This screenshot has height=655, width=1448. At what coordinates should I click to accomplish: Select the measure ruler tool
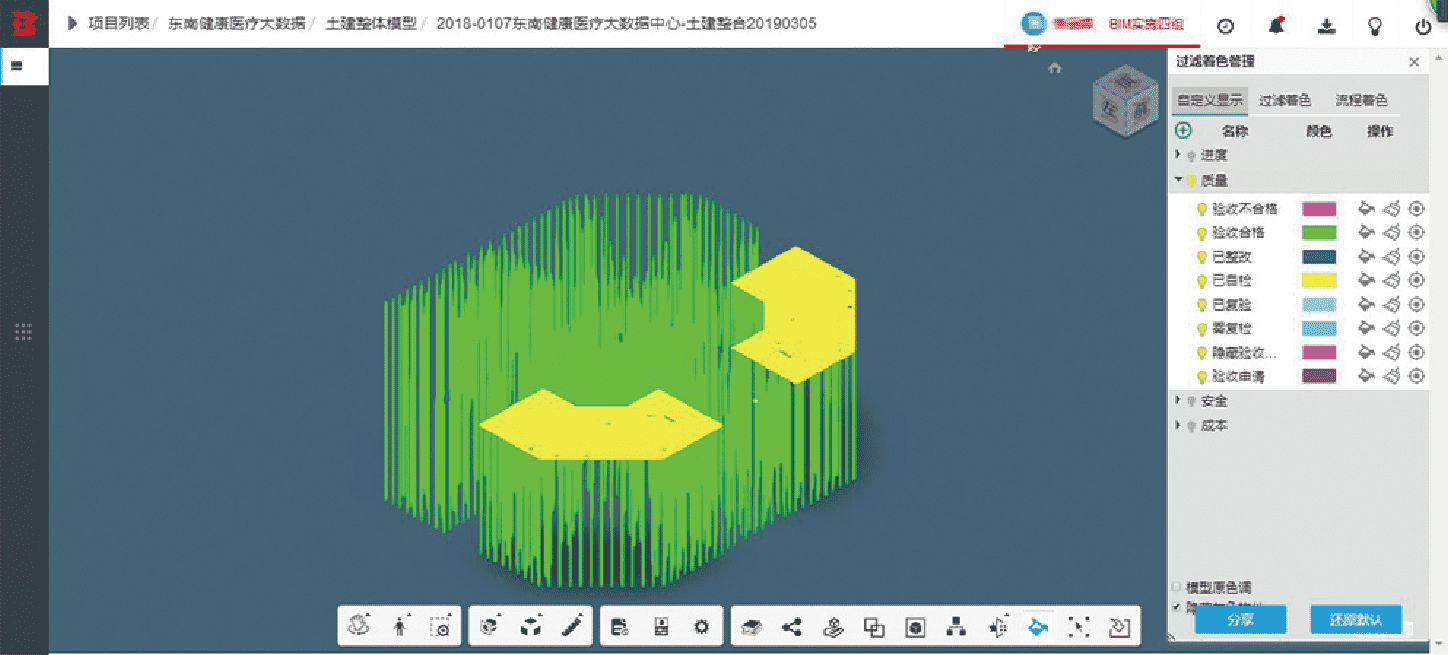(572, 627)
